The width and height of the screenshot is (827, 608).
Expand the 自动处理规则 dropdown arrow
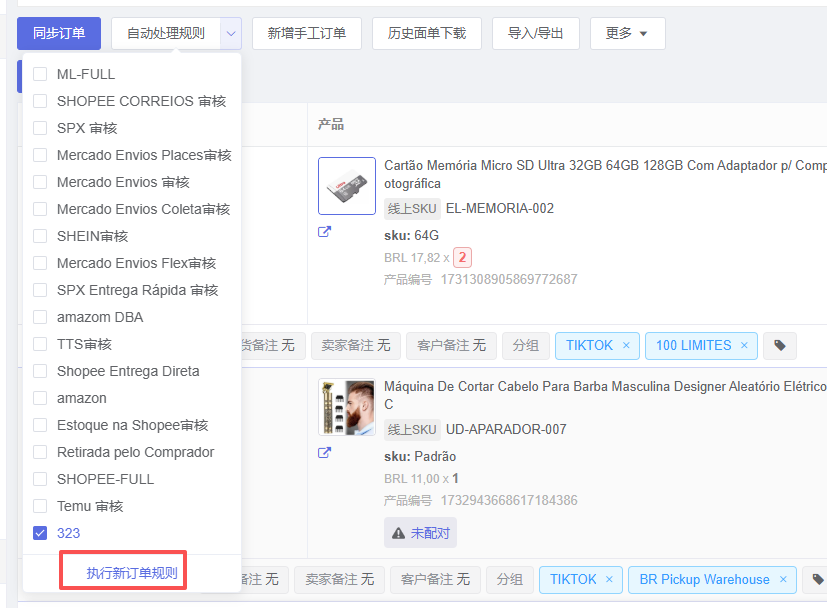coord(231,33)
